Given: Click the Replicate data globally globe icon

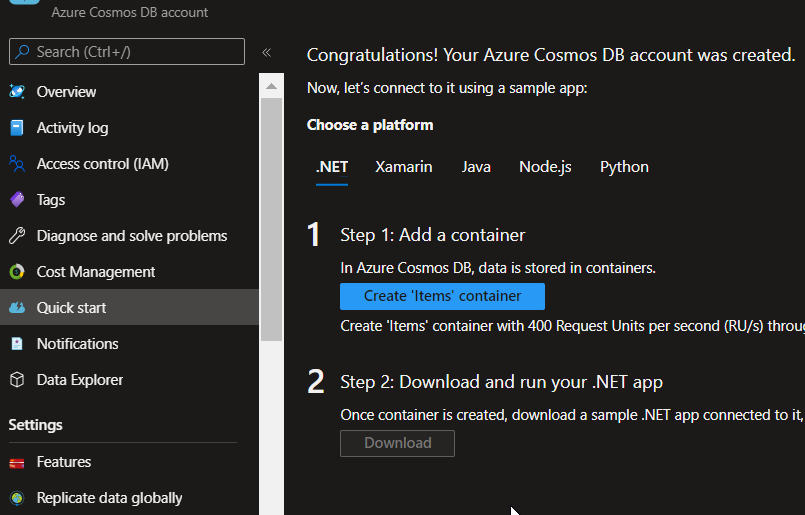Looking at the screenshot, I should 16,498.
